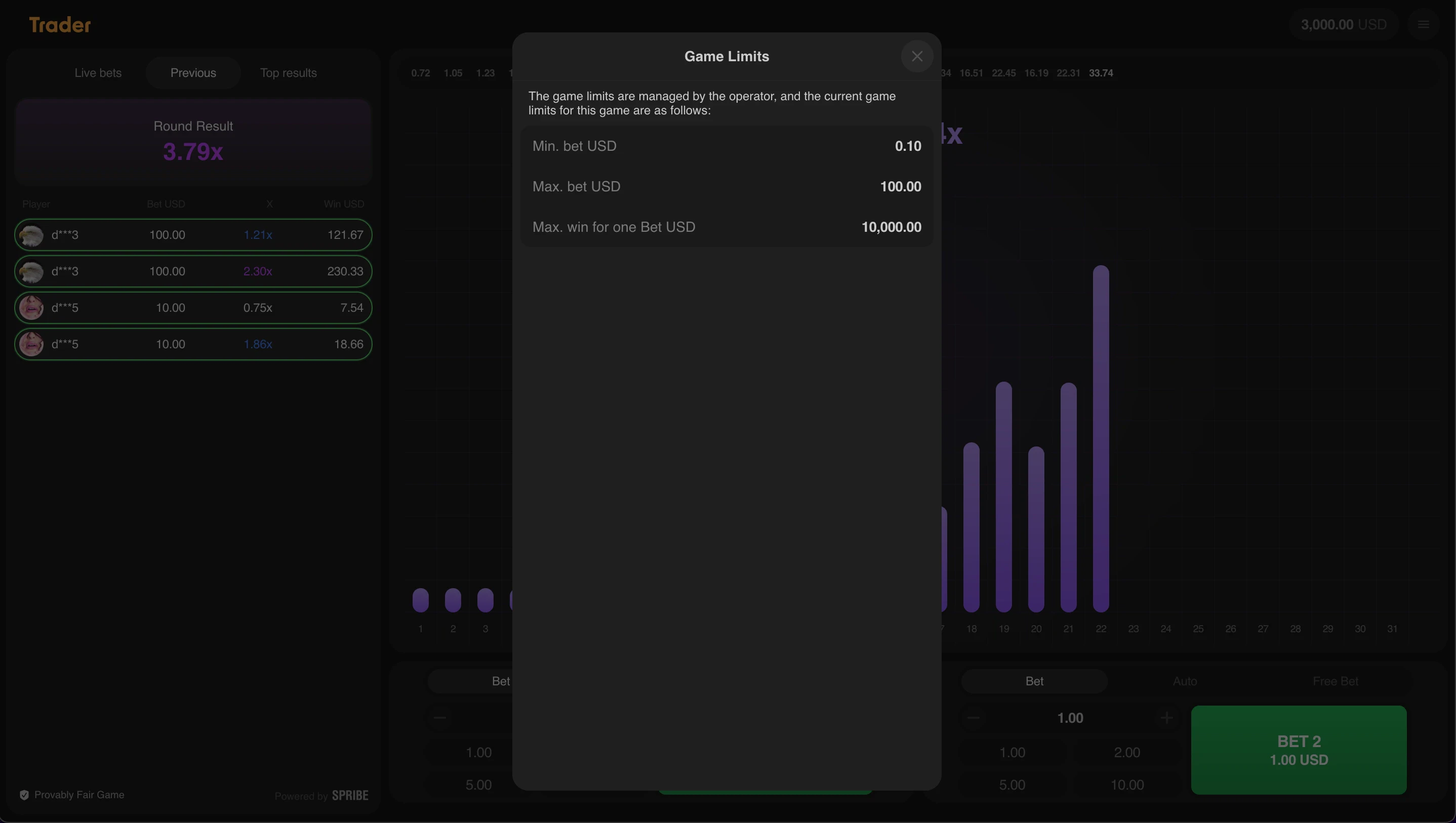This screenshot has height=823, width=1456.
Task: Click the Round Result 3.79x card
Action: pos(193,142)
